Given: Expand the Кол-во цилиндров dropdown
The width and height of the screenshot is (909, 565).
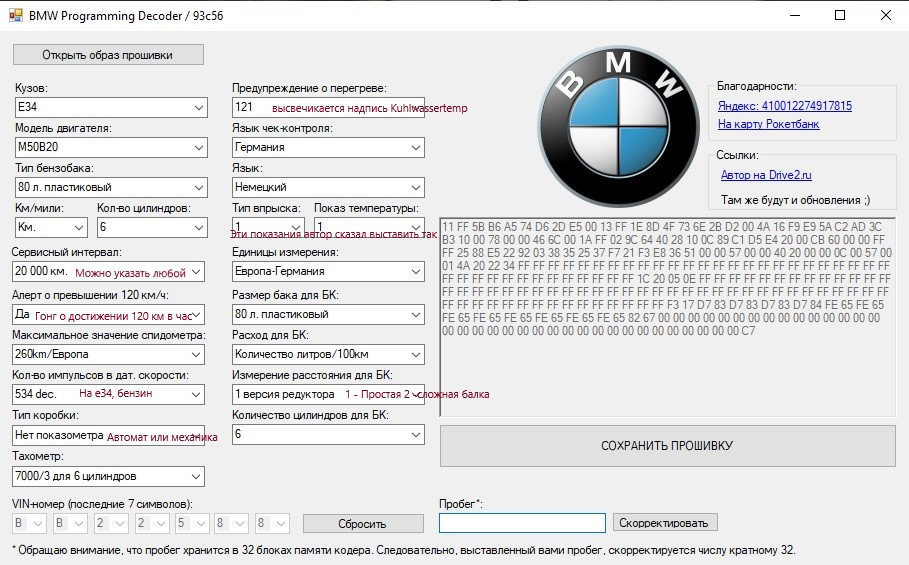Looking at the screenshot, I should [152, 227].
